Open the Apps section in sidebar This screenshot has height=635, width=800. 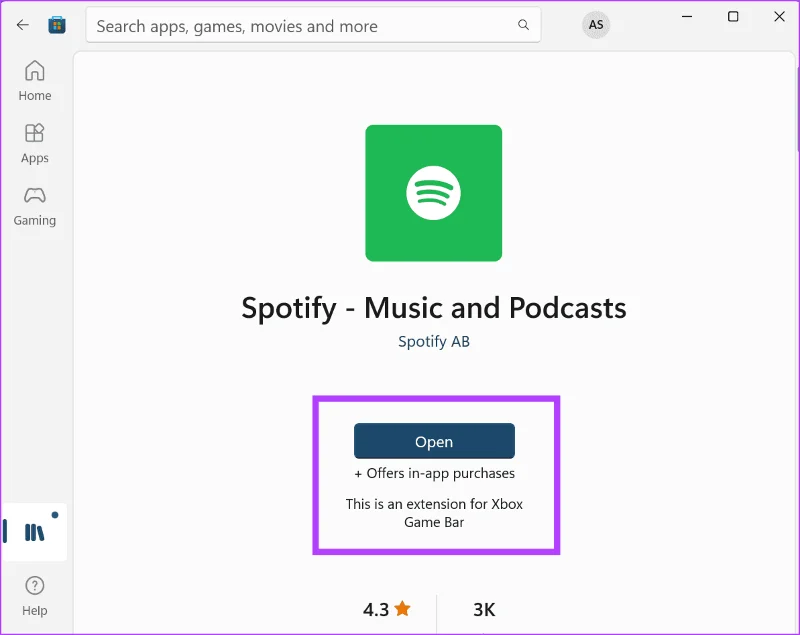35,144
